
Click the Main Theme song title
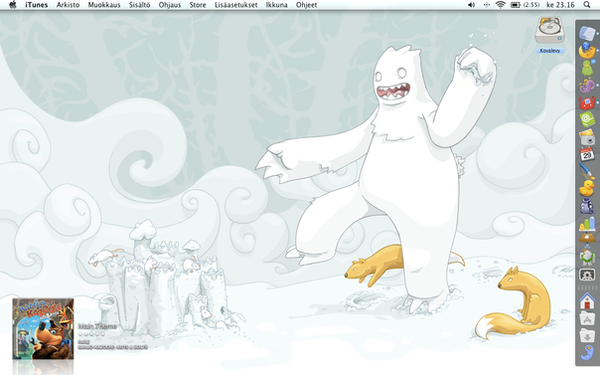click(97, 326)
